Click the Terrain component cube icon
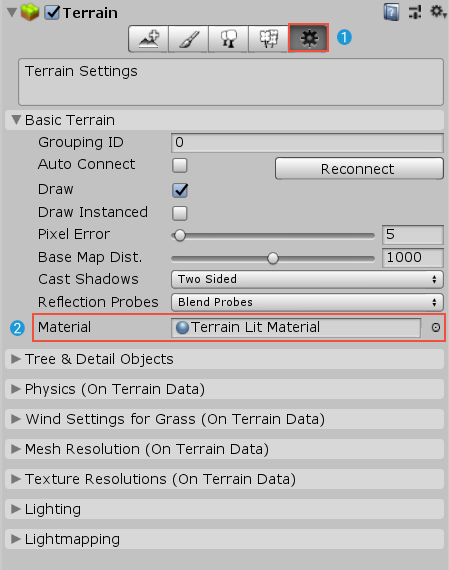This screenshot has height=570, width=449. pyautogui.click(x=30, y=12)
